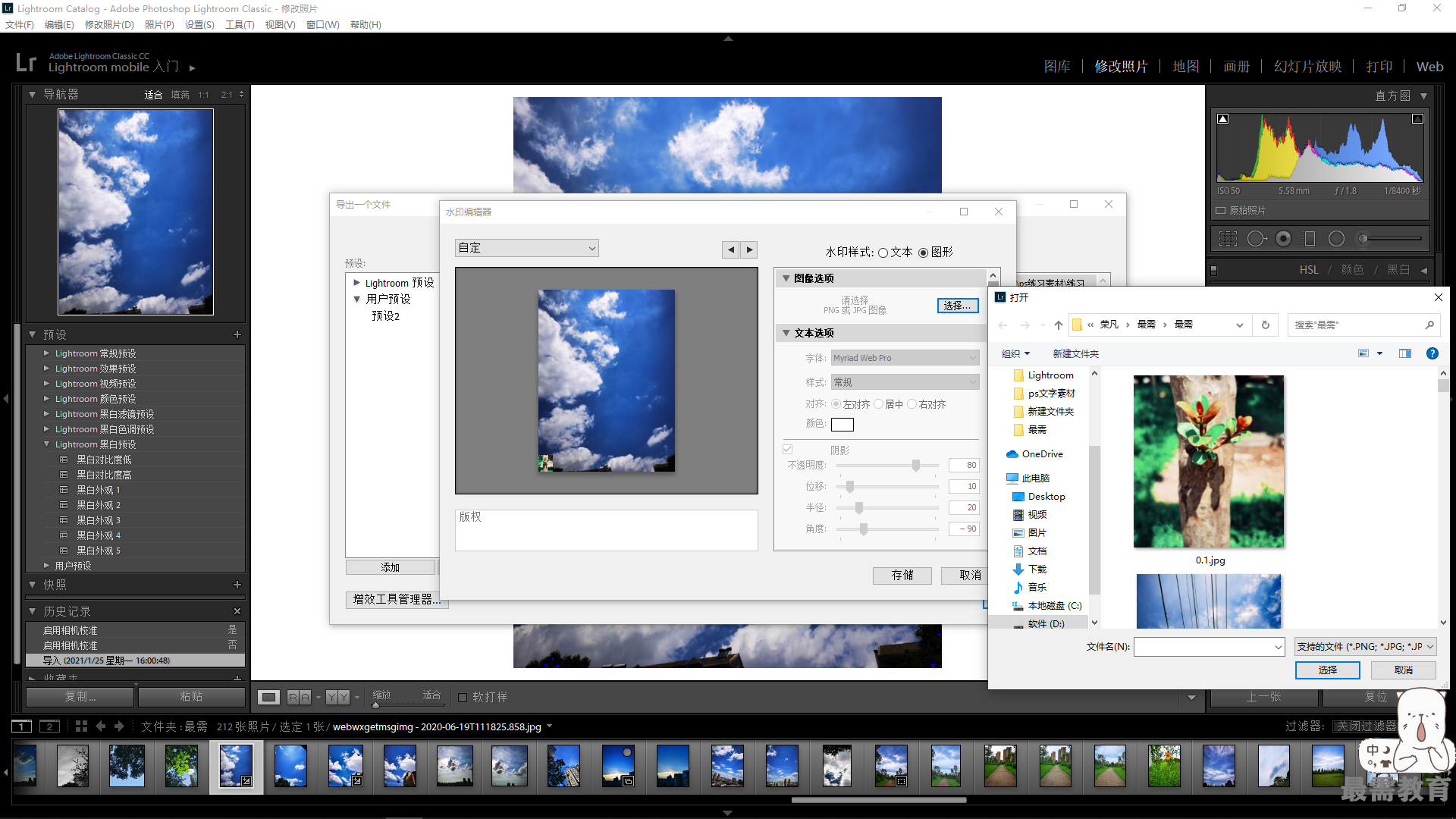The height and width of the screenshot is (819, 1456).
Task: Select text watermark style radio
Action: [883, 253]
